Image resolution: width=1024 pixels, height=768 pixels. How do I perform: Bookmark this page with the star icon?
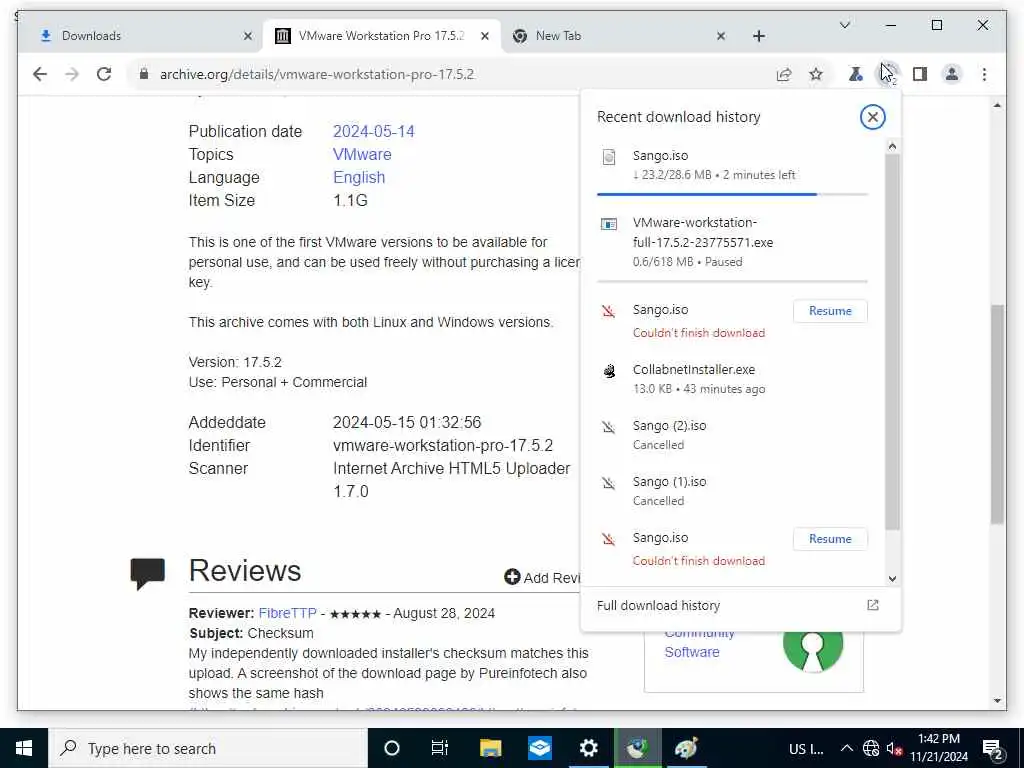(x=816, y=74)
